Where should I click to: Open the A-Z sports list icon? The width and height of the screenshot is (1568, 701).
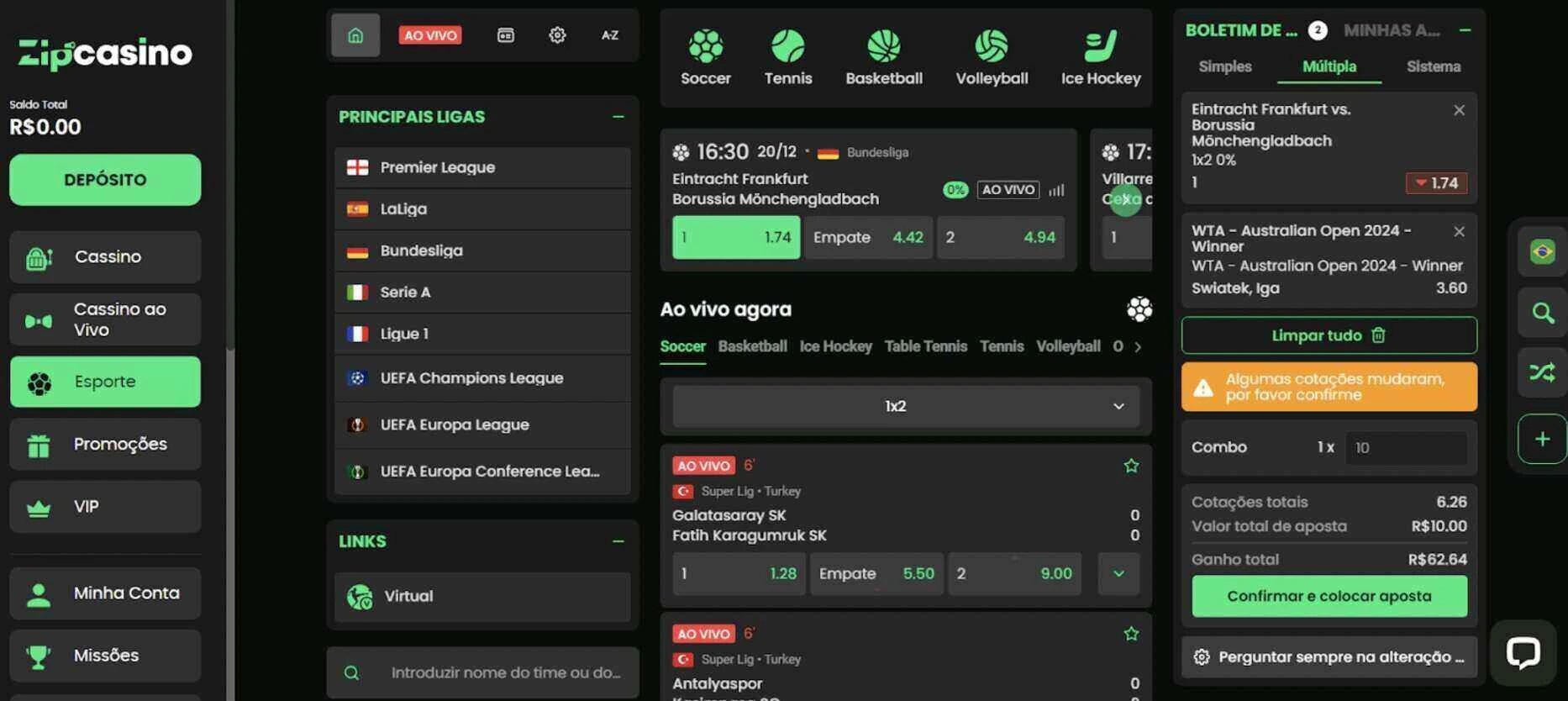pos(610,35)
